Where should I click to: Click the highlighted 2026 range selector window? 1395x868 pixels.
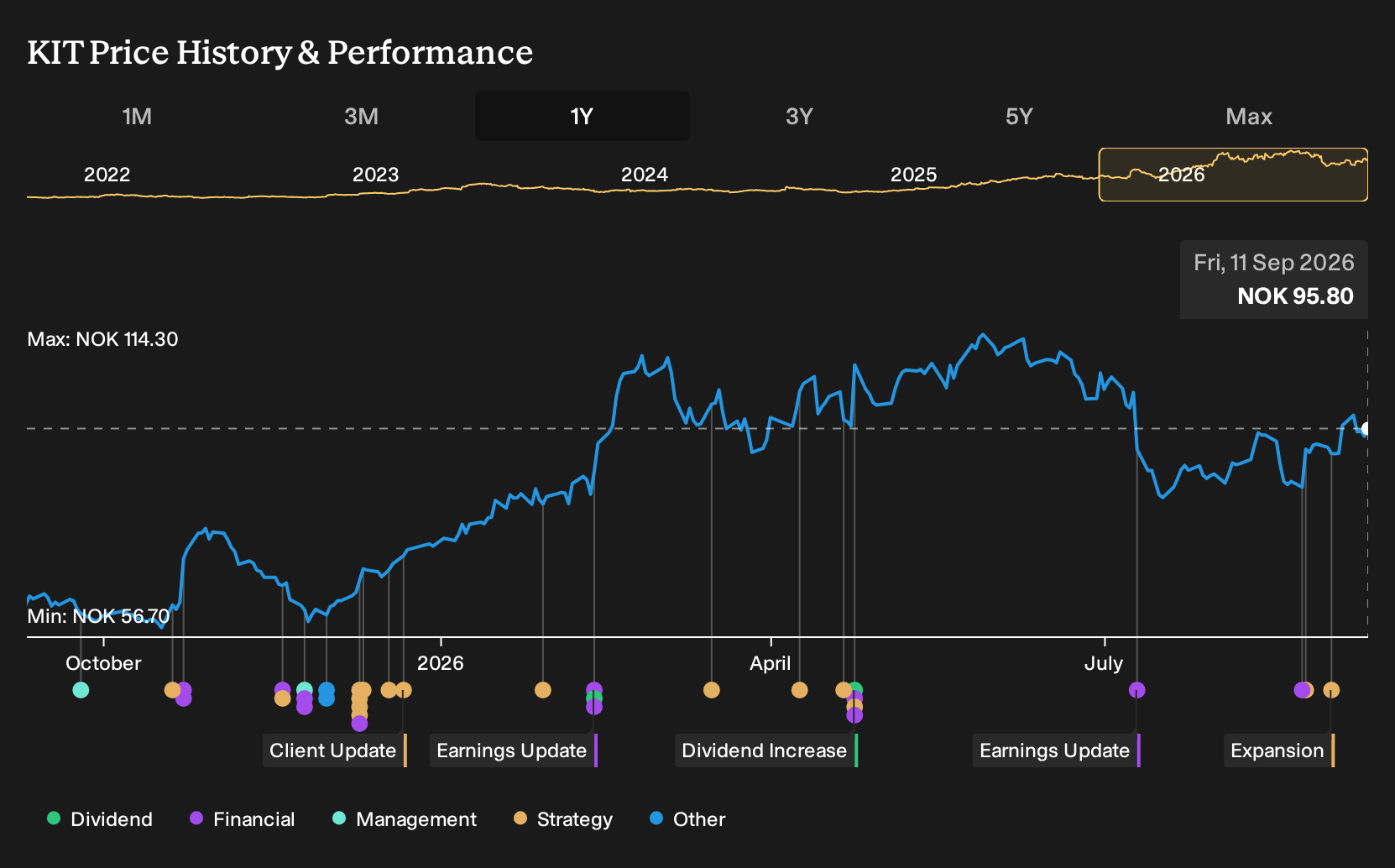pyautogui.click(x=1233, y=175)
